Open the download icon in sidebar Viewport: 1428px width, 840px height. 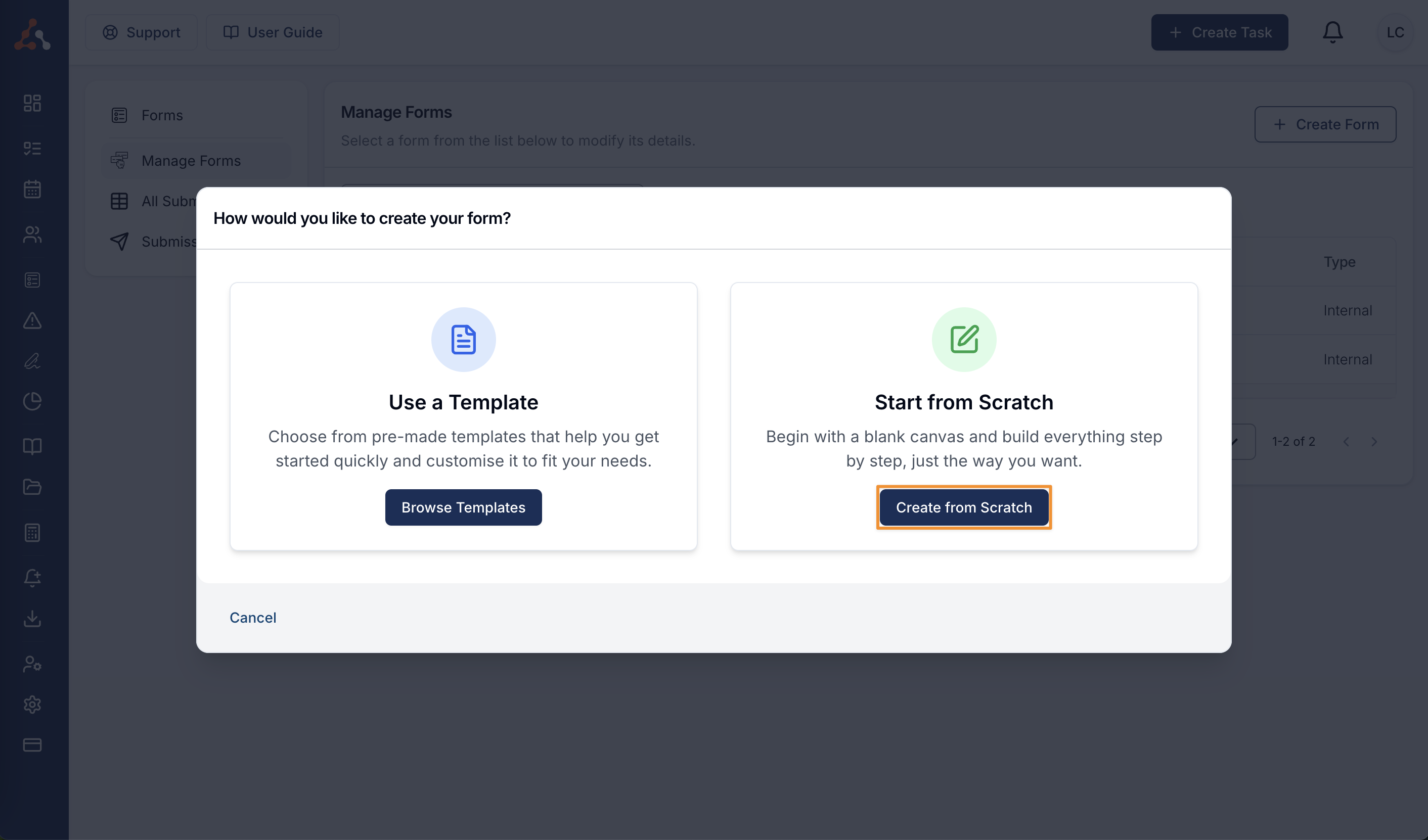click(32, 619)
